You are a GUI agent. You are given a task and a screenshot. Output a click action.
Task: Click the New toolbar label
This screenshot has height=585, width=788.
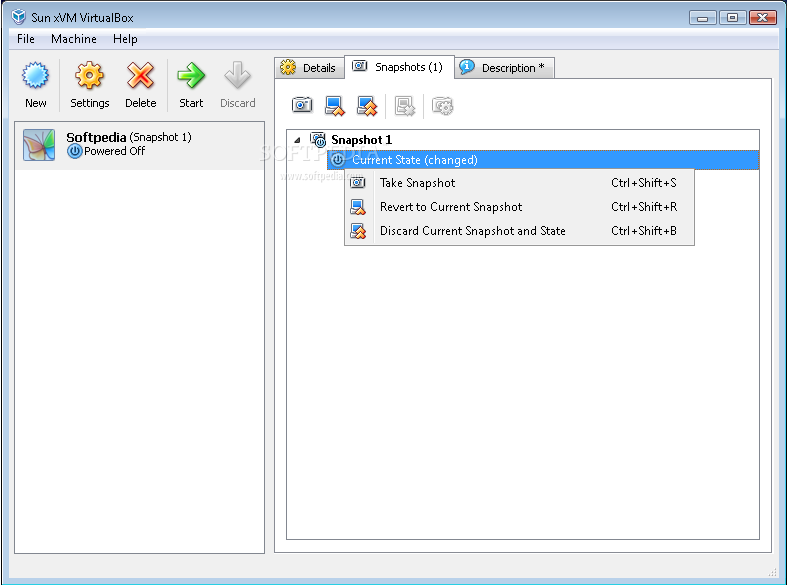click(36, 103)
